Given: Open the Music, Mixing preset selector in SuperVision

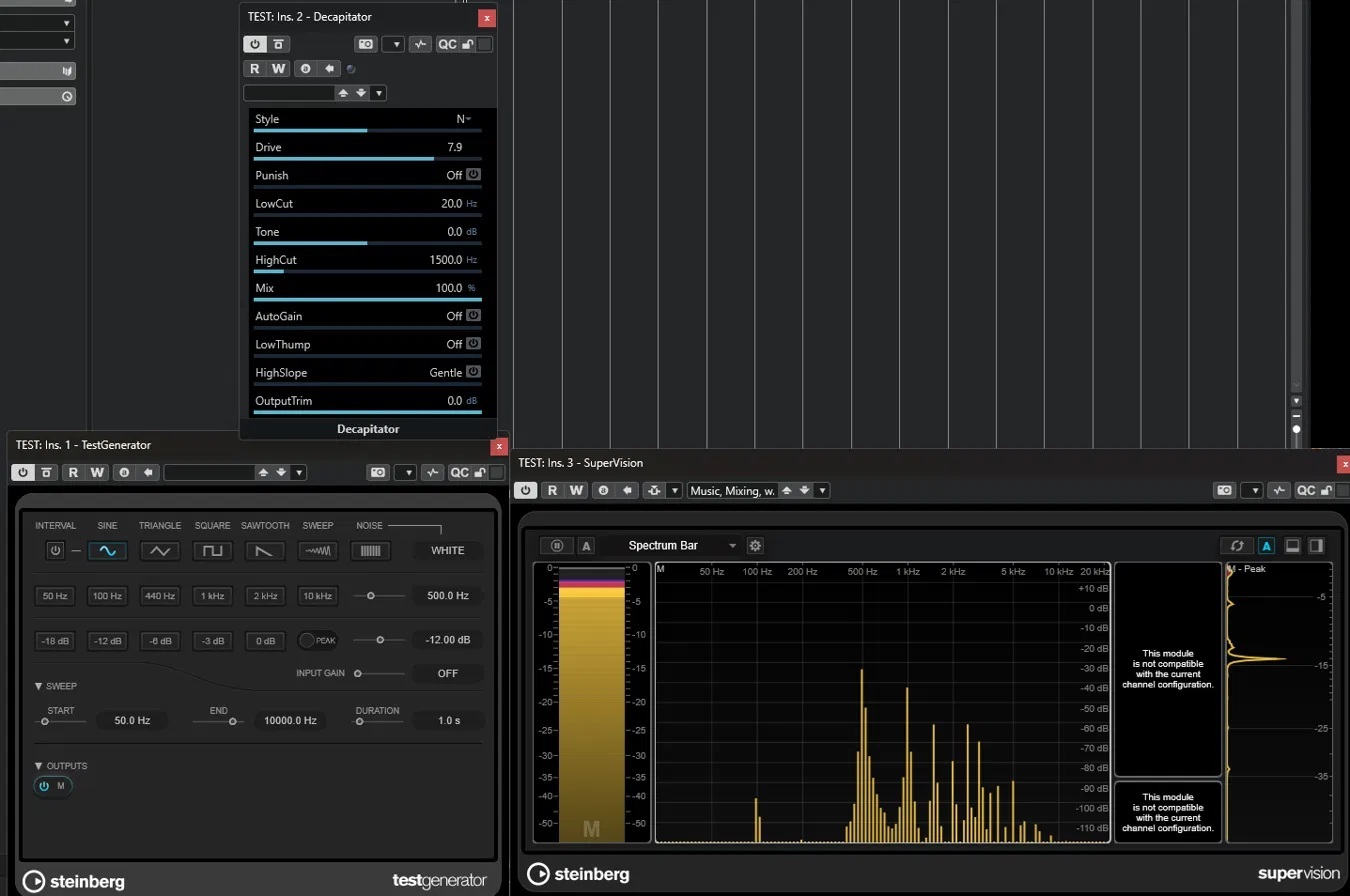Looking at the screenshot, I should click(731, 491).
